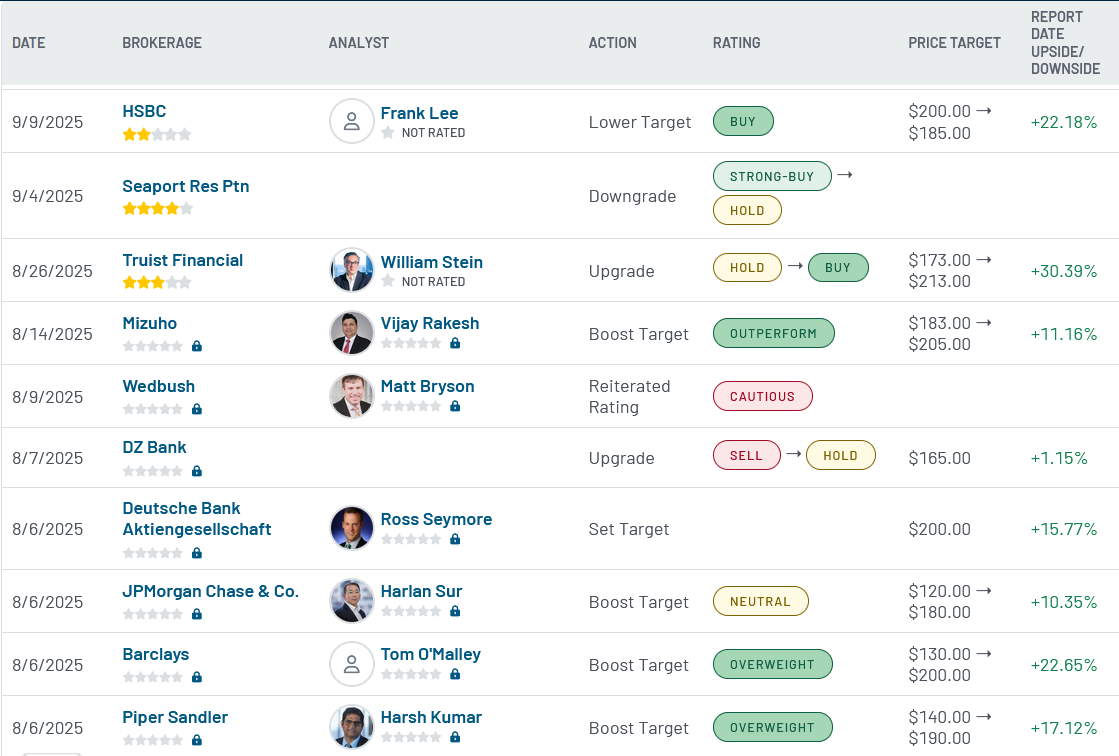
Task: Click the 9/4/2025 date cell
Action: tap(48, 196)
